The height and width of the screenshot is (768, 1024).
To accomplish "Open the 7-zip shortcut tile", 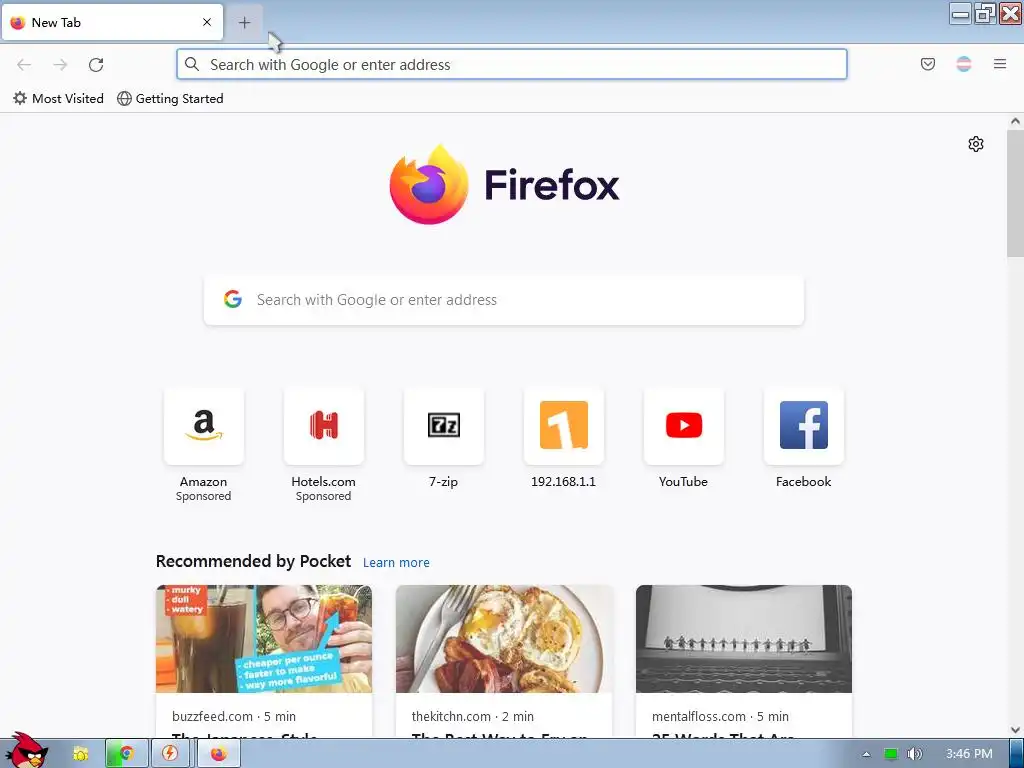I will [x=444, y=426].
